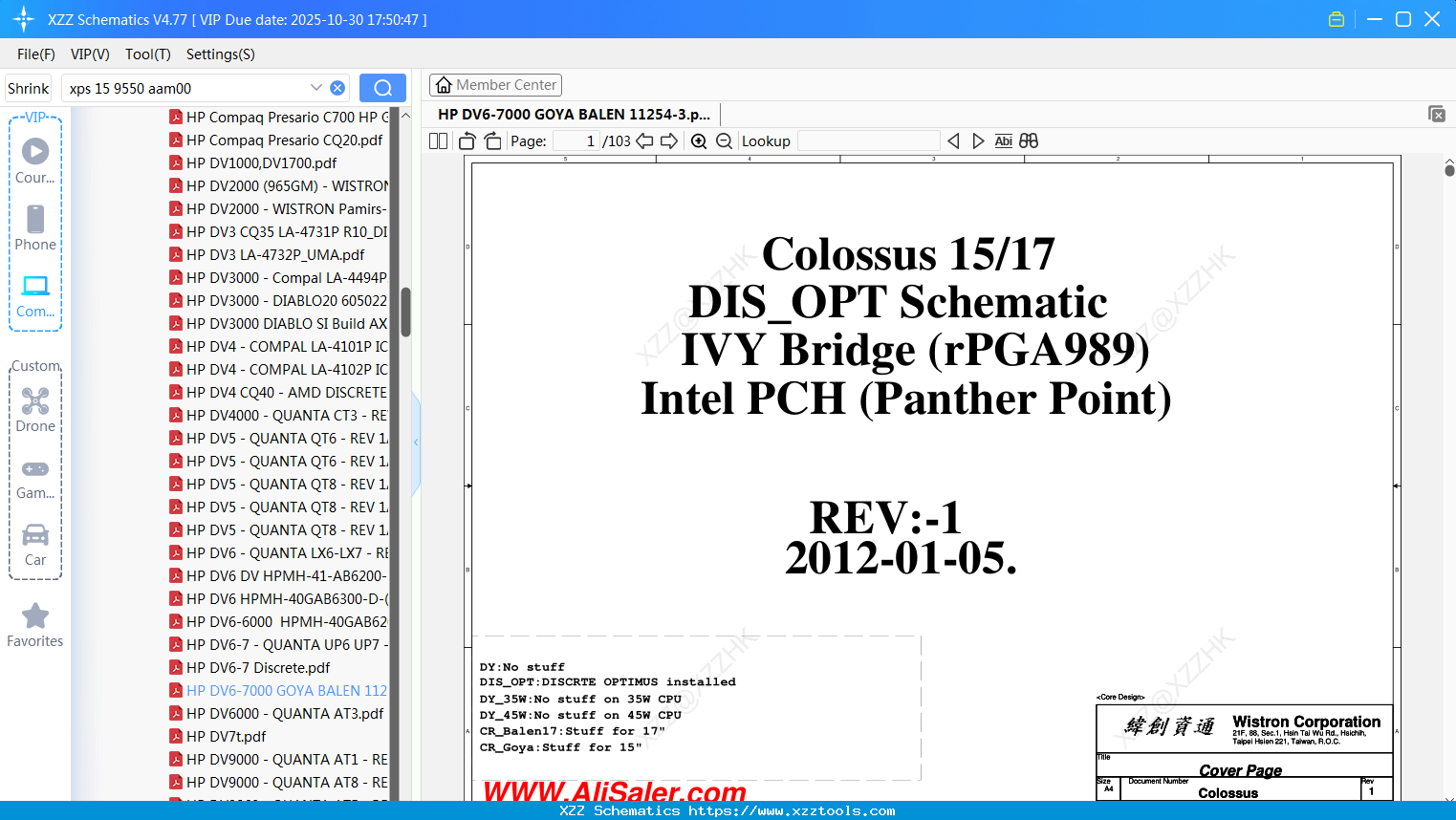Open the Course category in sidebar
1456x820 pixels.
coord(35,162)
